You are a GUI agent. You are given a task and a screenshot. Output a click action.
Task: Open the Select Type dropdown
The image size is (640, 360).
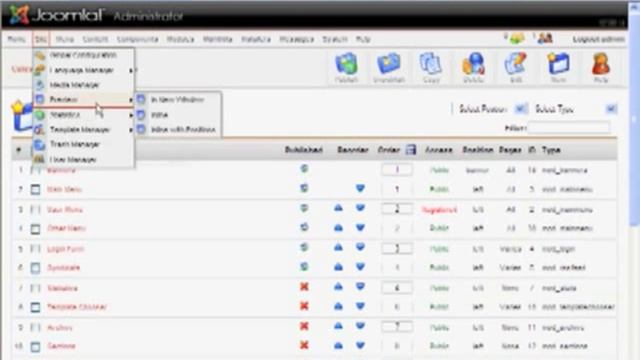tap(575, 109)
